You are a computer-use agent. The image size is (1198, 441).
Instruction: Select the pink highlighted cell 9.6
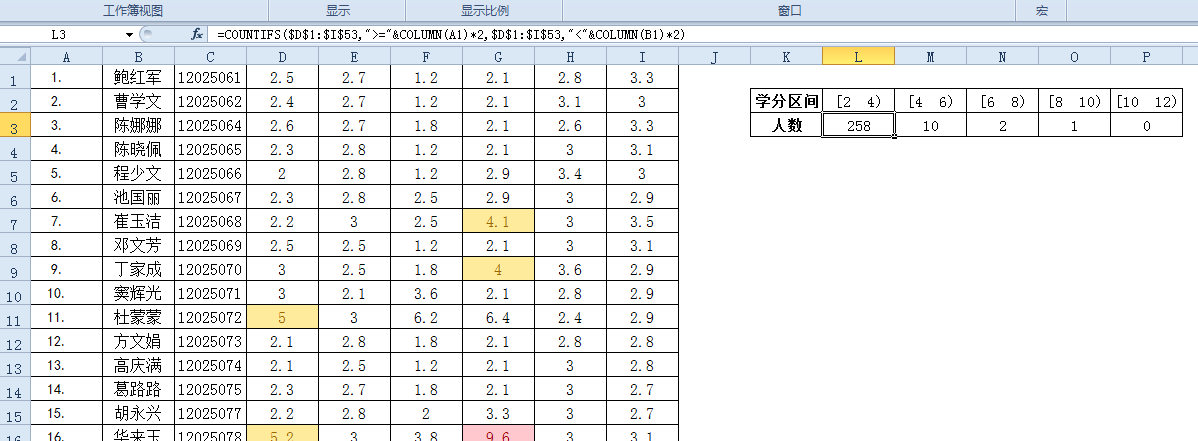498,434
